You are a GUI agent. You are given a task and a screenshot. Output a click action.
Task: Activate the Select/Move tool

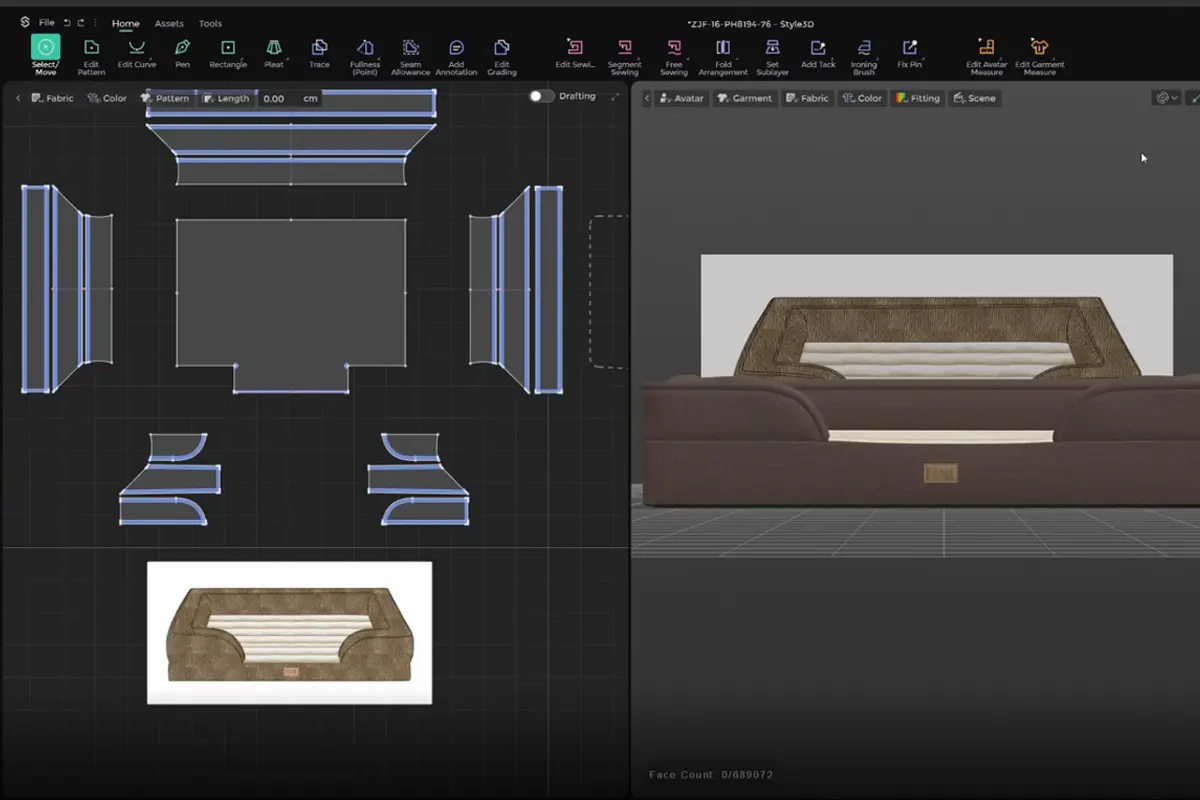(x=45, y=55)
